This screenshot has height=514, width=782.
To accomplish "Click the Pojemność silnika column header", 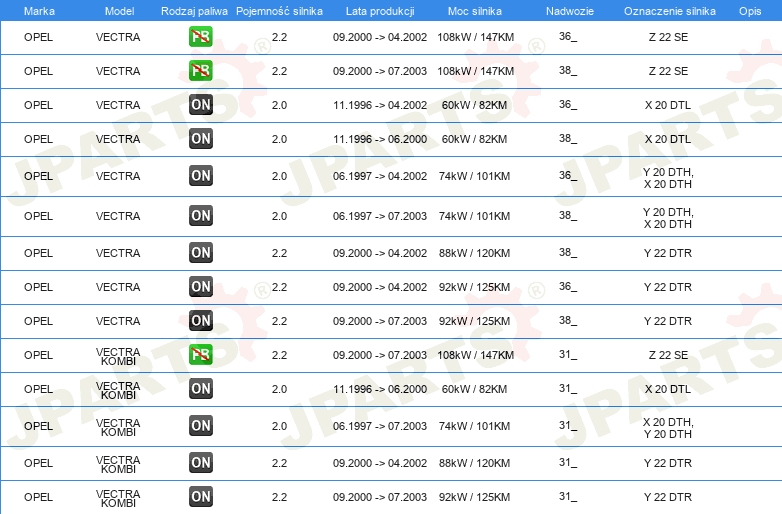I will [279, 11].
